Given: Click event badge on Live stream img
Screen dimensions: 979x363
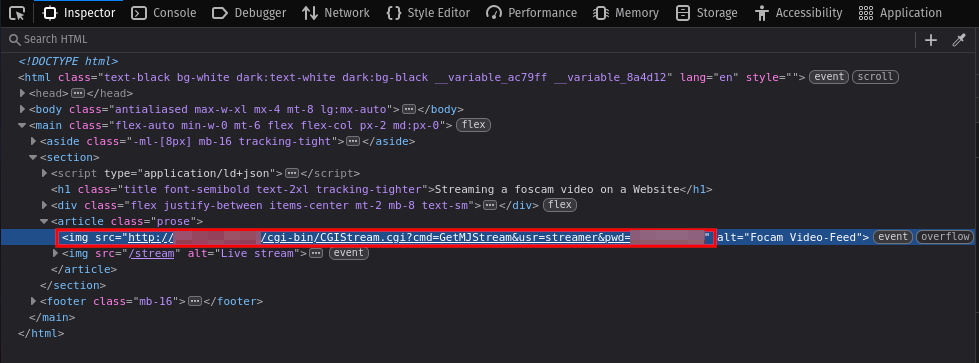Looking at the screenshot, I should [x=349, y=253].
